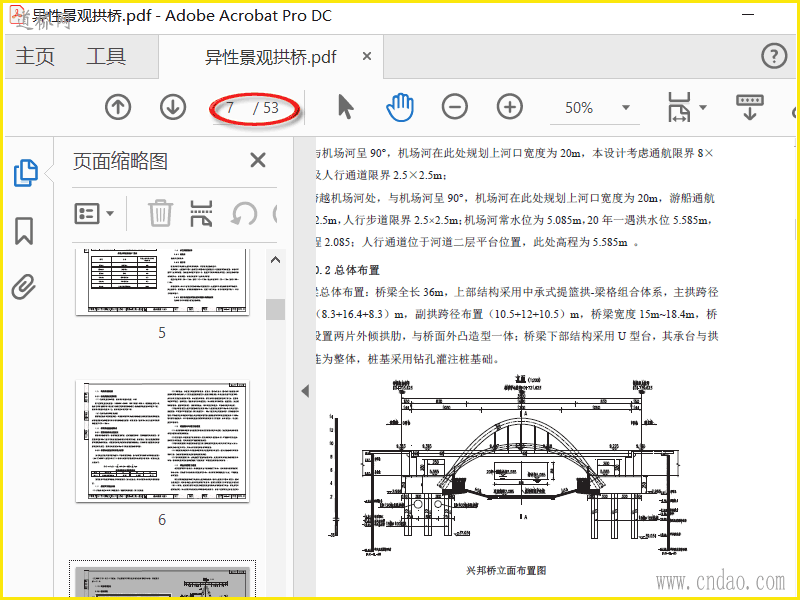
Task: Open page thumbnails panel icon
Action: [25, 172]
